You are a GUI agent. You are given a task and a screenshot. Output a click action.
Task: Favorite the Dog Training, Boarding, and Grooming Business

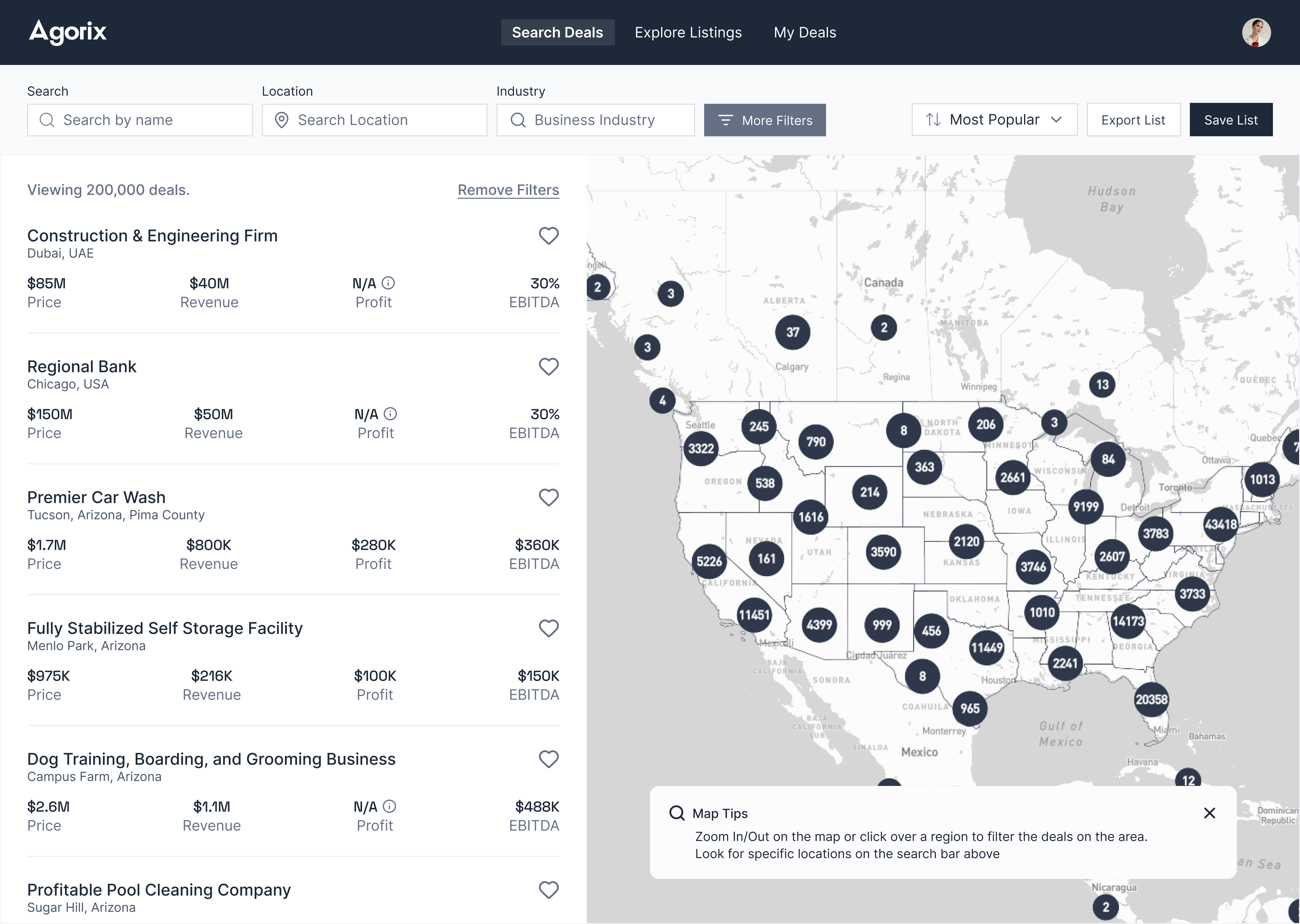549,759
